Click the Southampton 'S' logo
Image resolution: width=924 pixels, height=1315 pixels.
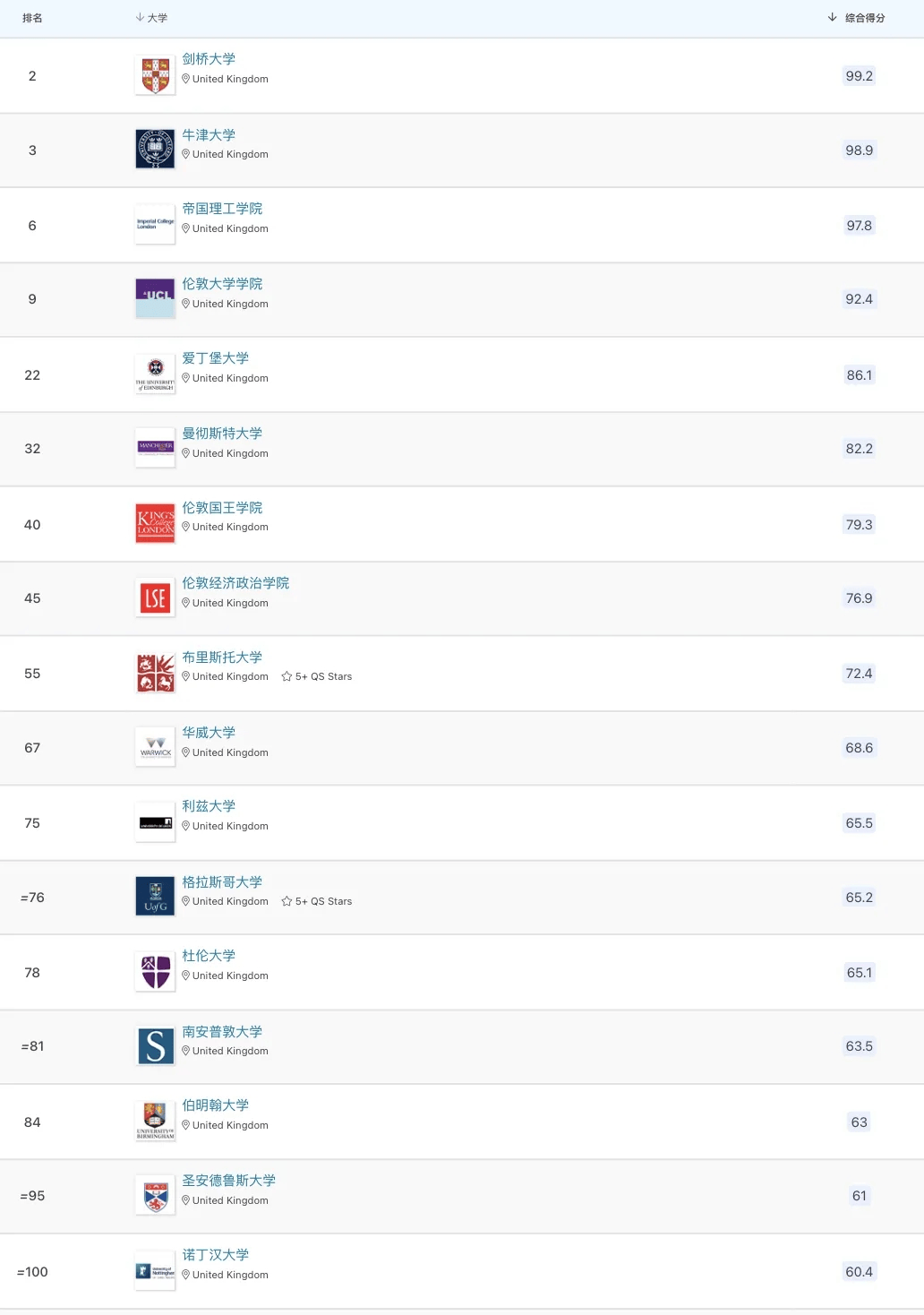155,1046
